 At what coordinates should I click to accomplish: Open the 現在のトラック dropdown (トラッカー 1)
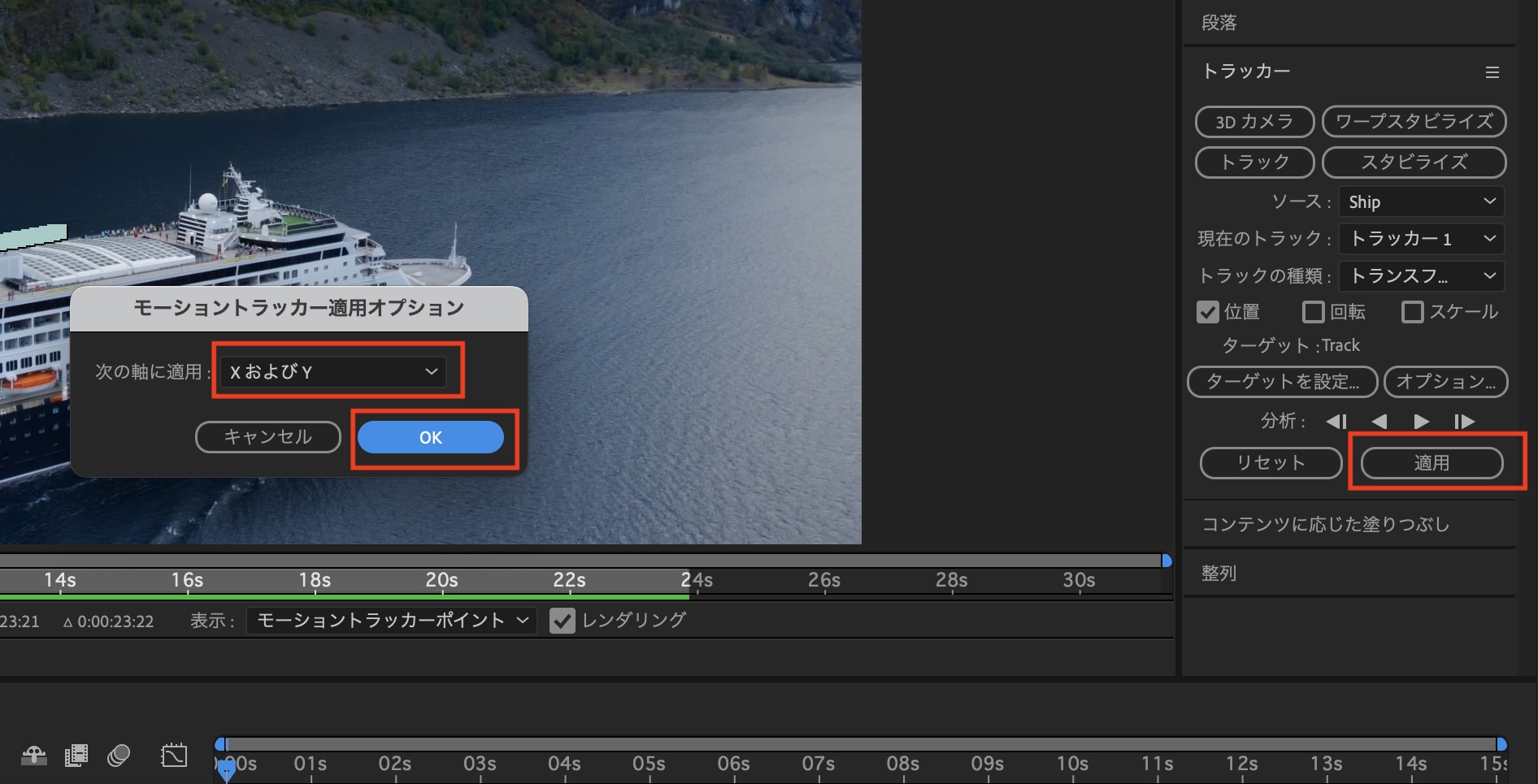[1421, 239]
